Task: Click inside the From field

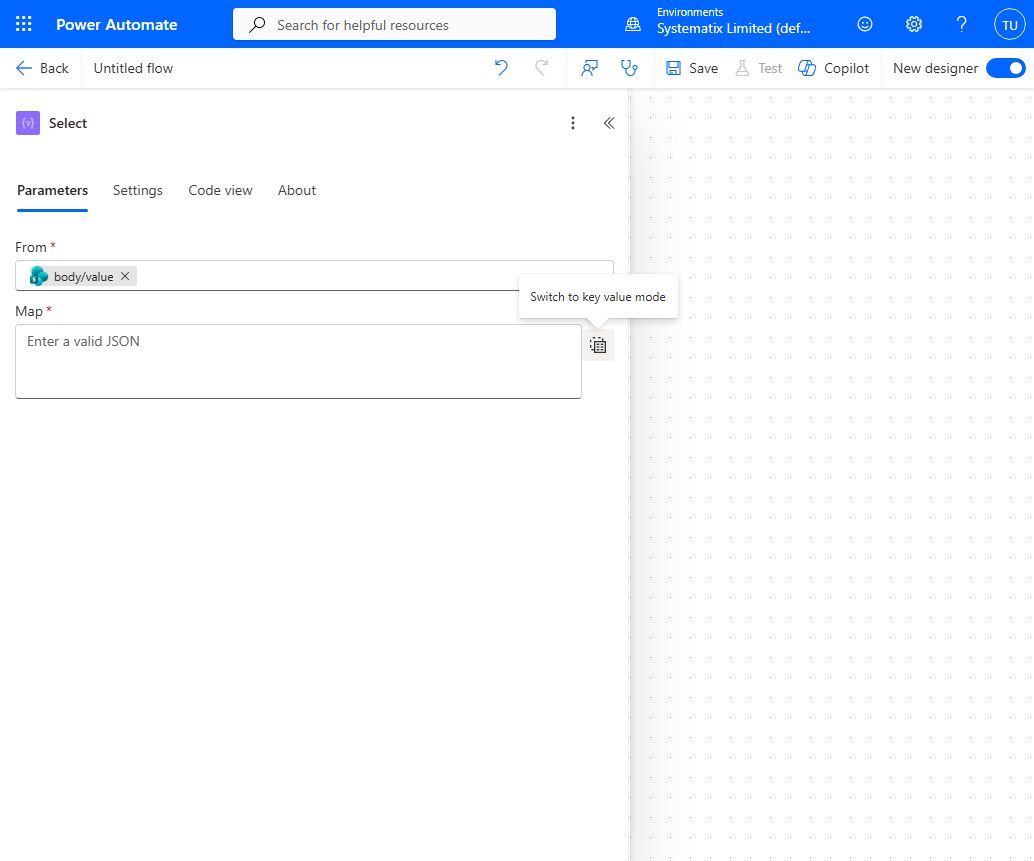Action: (314, 276)
